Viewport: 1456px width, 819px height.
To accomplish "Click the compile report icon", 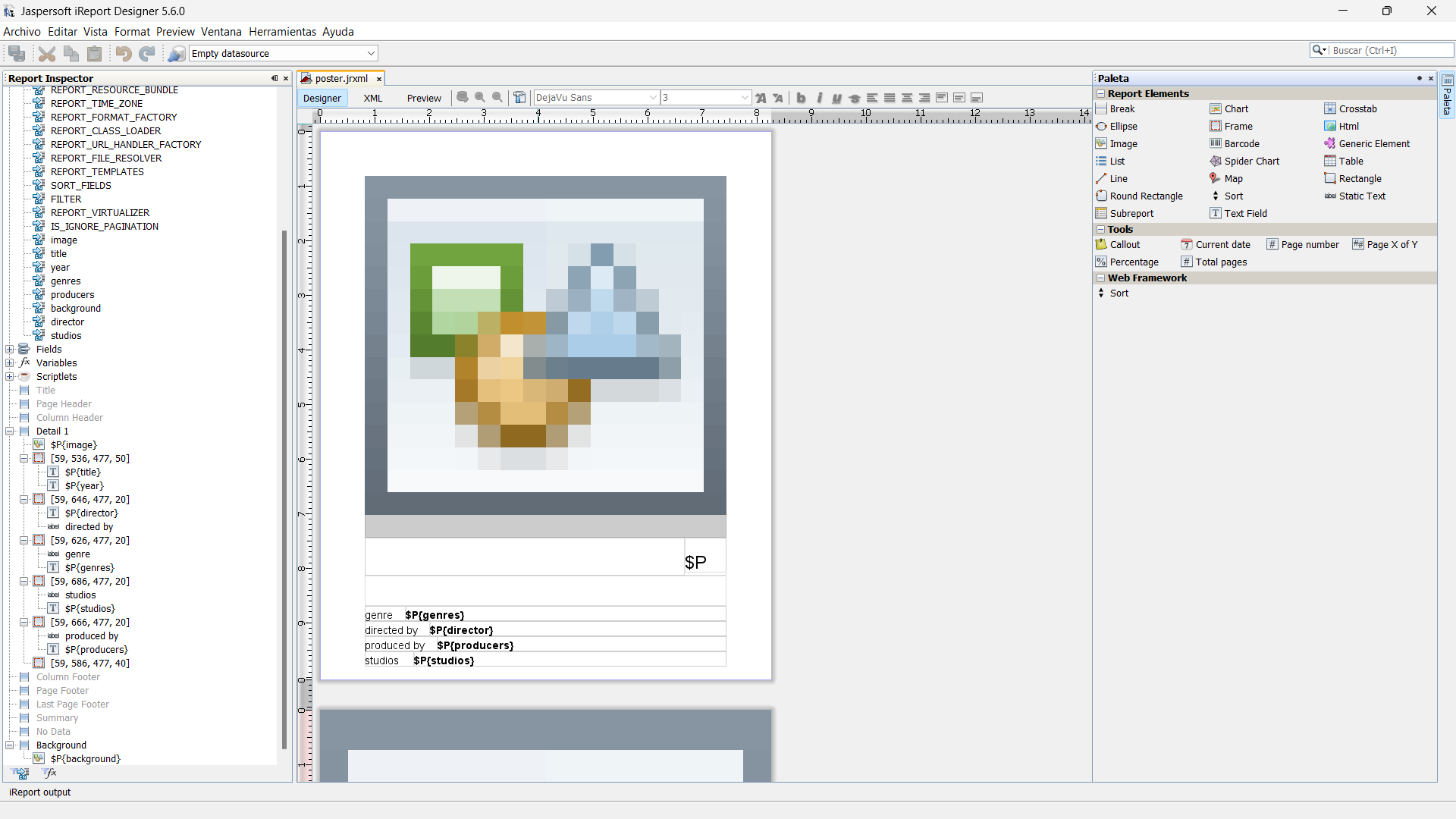I will [x=519, y=97].
